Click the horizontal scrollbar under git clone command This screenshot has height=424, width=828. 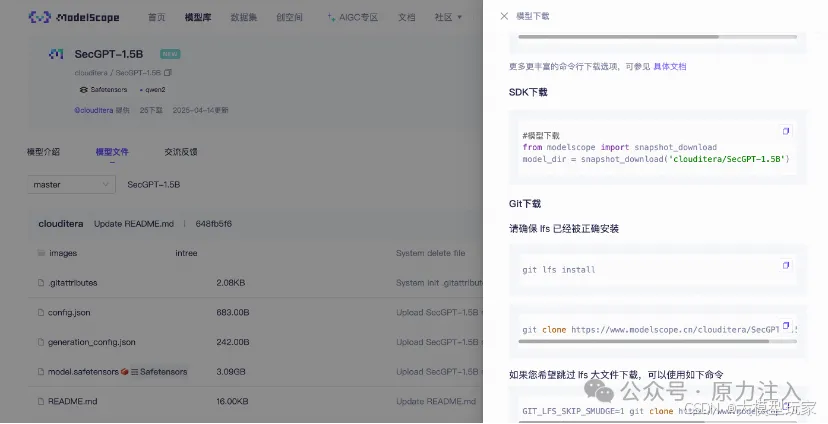644,342
